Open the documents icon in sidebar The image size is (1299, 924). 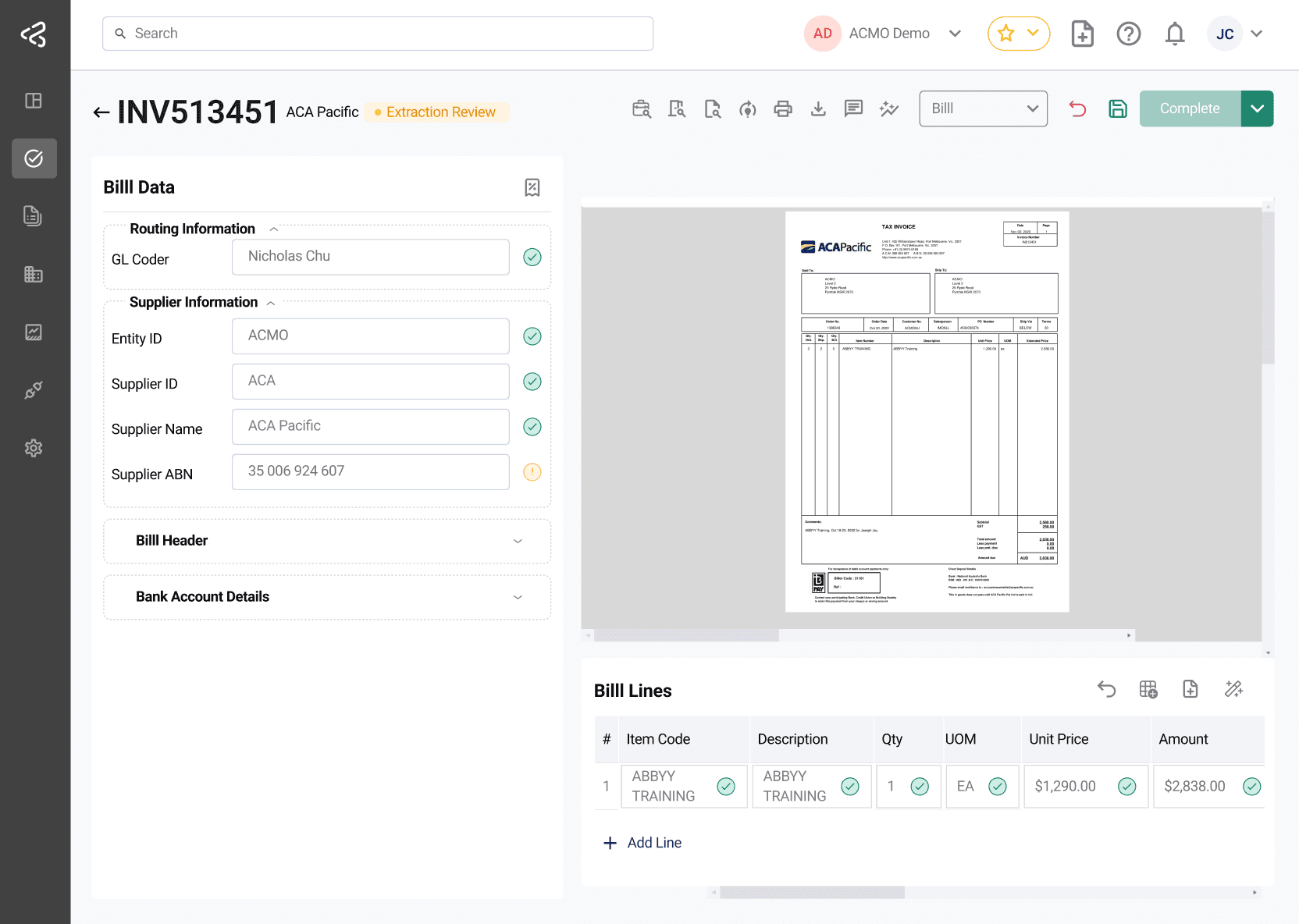pos(34,216)
